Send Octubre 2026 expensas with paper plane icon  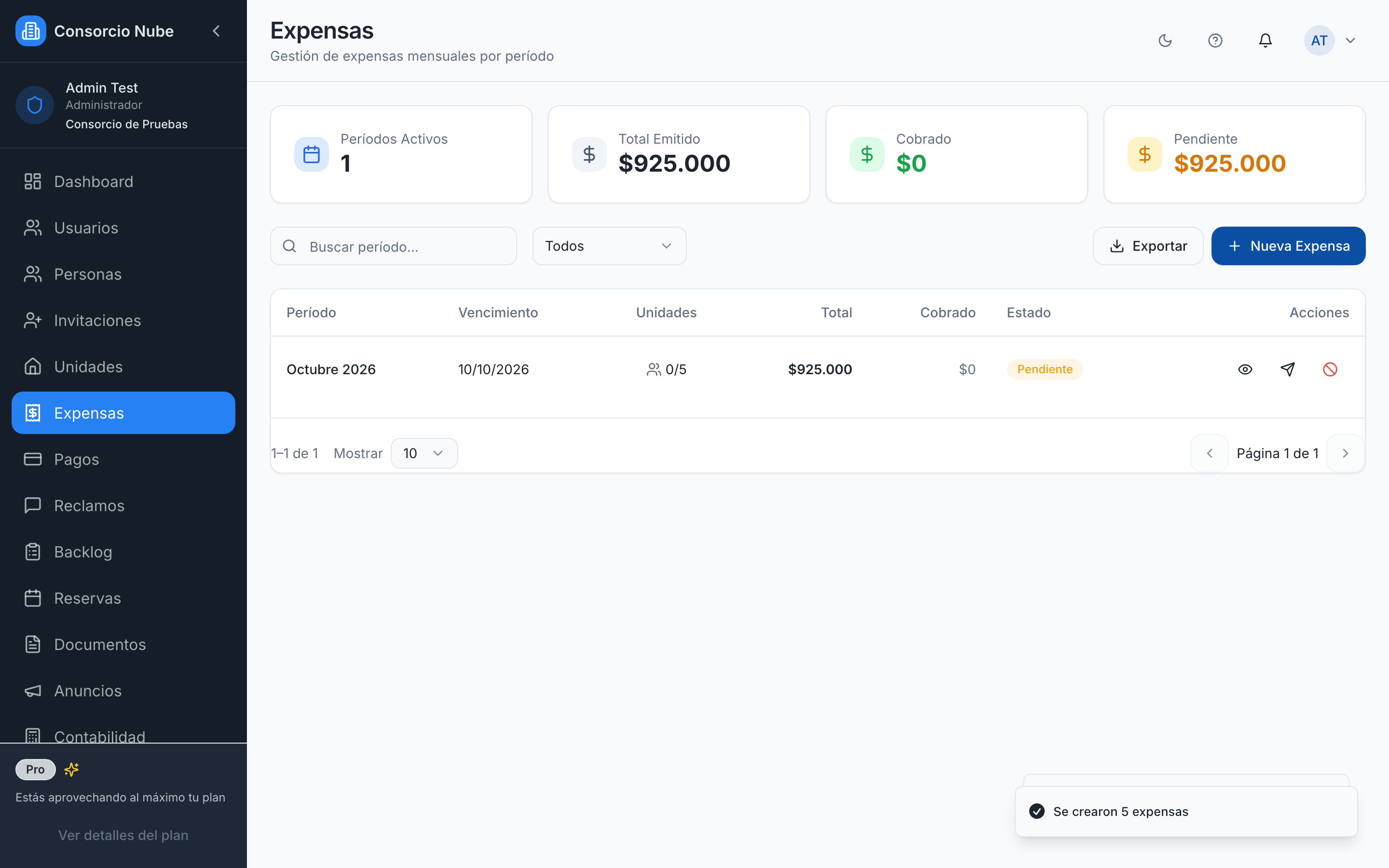pyautogui.click(x=1287, y=369)
